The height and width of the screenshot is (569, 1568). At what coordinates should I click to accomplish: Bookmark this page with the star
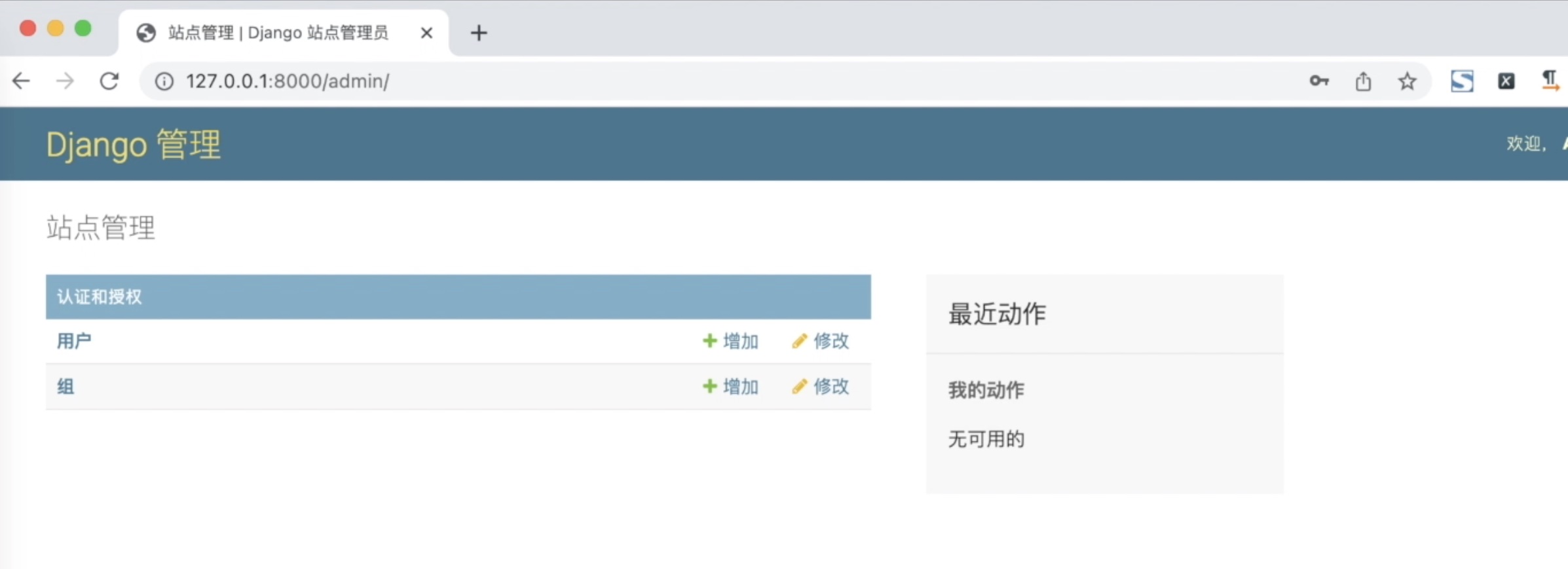click(1407, 81)
